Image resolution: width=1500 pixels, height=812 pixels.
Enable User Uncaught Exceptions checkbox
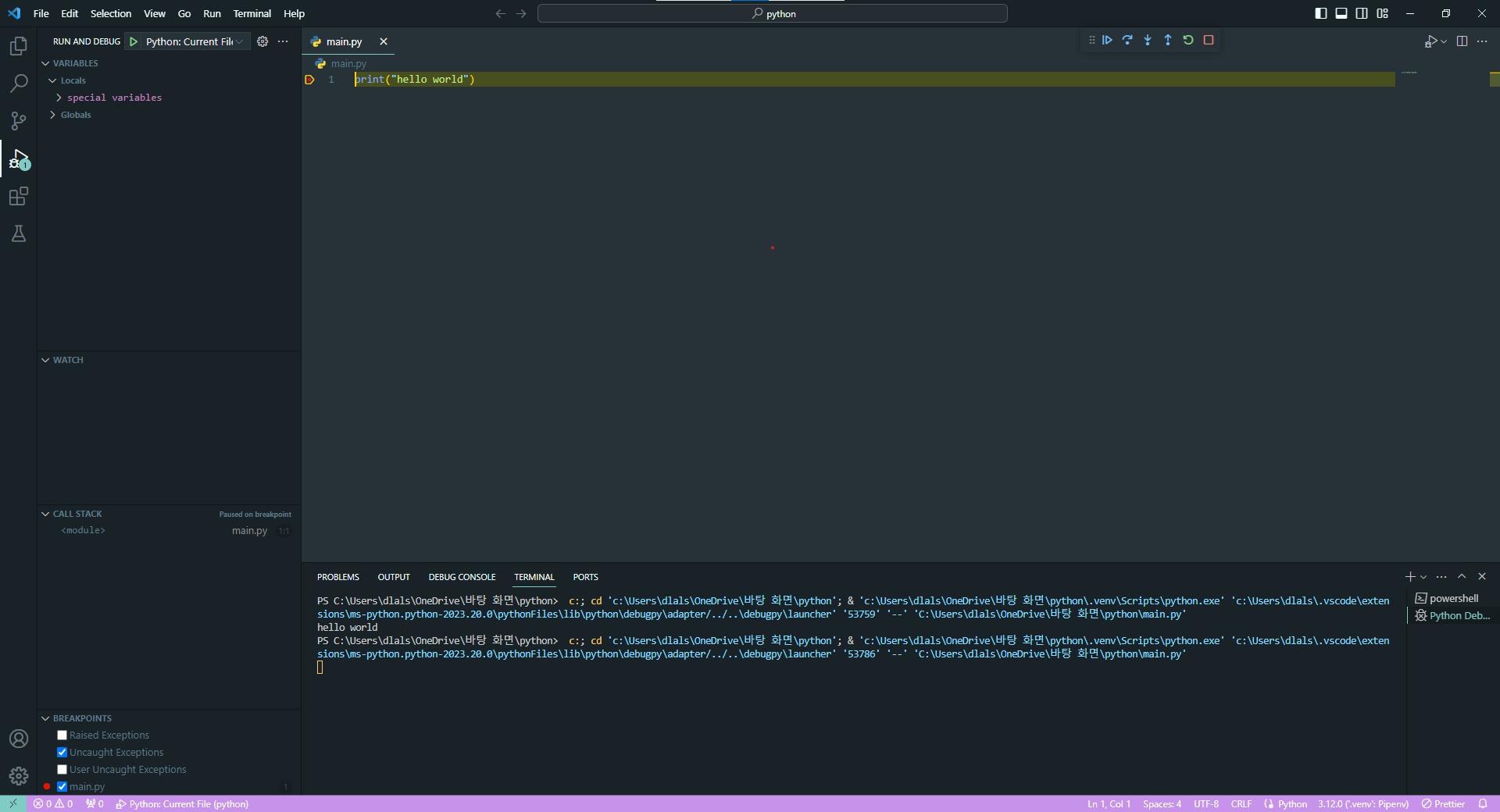click(x=62, y=770)
